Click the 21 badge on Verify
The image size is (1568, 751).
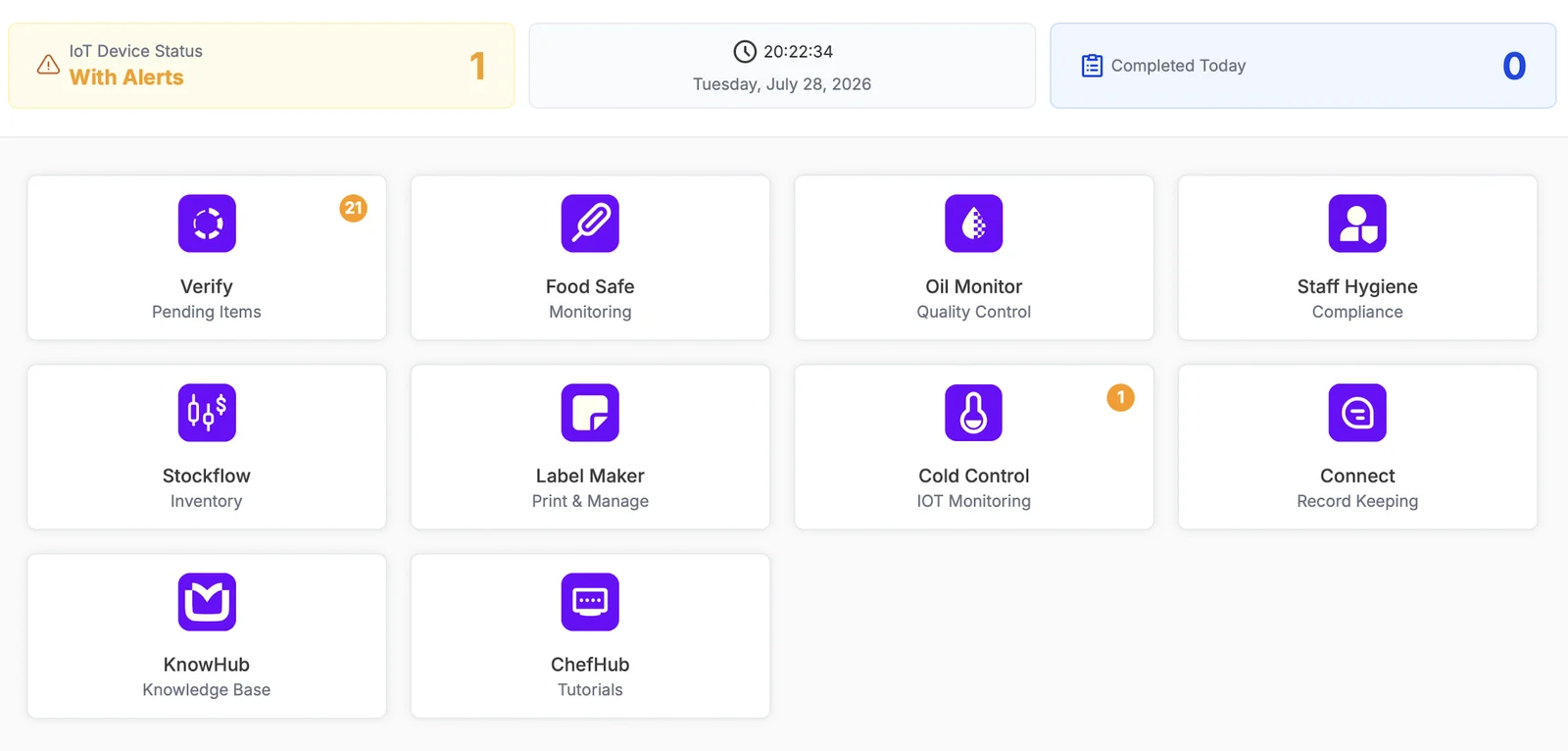coord(354,208)
